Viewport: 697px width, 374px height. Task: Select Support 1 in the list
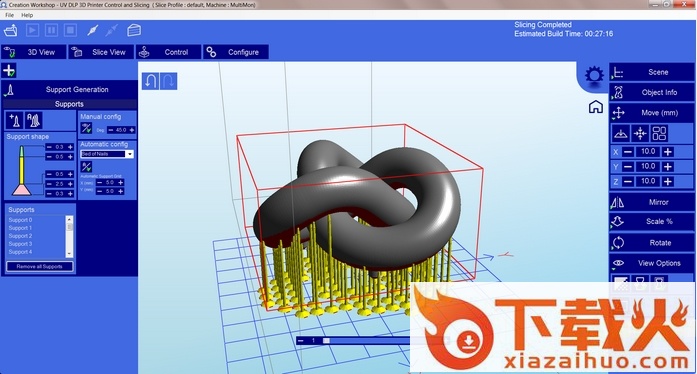(x=20, y=228)
